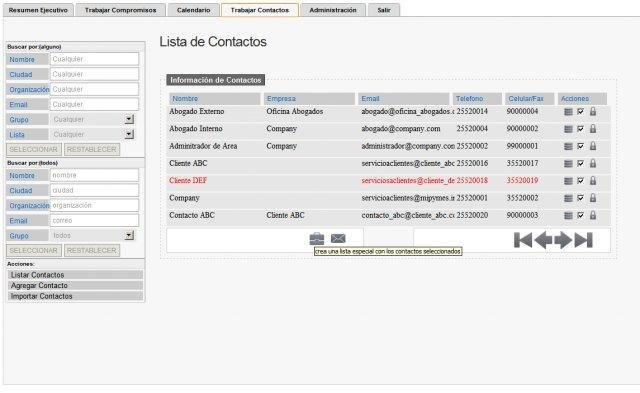Click Ciudad field with Cualquier placeholder
Image resolution: width=640 pixels, height=393 pixels.
94,74
